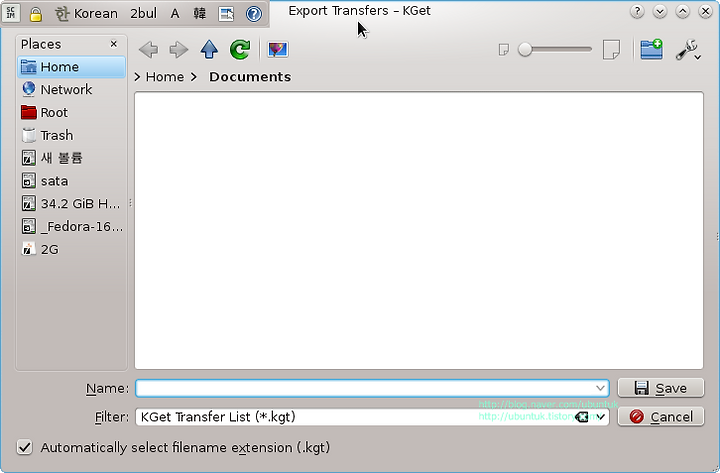Select Home in Places
The image size is (720, 473).
tap(71, 67)
